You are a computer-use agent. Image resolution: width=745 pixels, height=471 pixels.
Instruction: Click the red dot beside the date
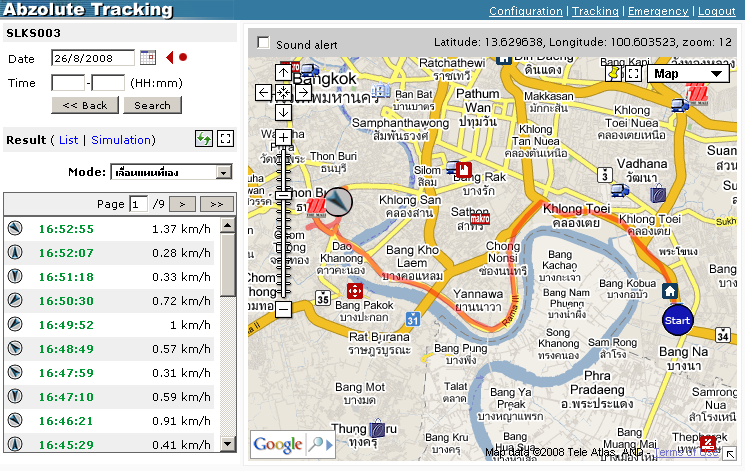(x=183, y=58)
